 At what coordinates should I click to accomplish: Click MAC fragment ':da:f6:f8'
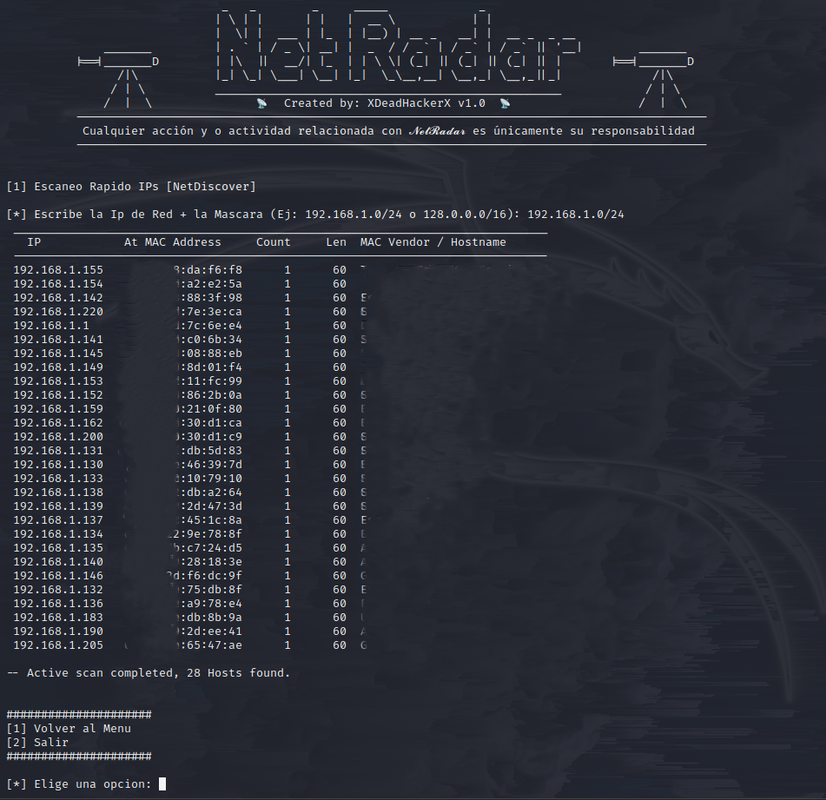click(x=211, y=270)
